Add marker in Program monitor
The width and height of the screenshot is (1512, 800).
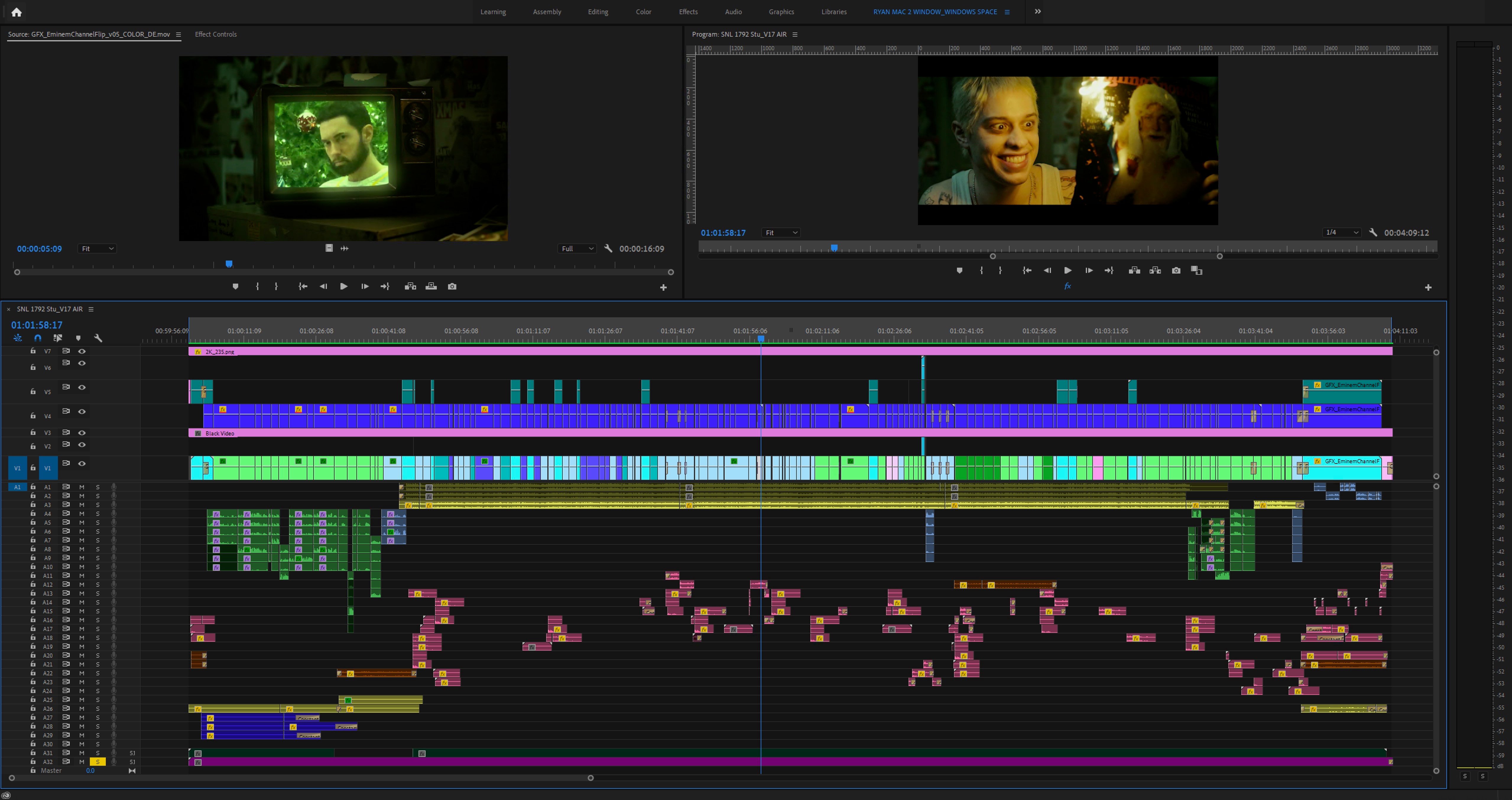(959, 270)
